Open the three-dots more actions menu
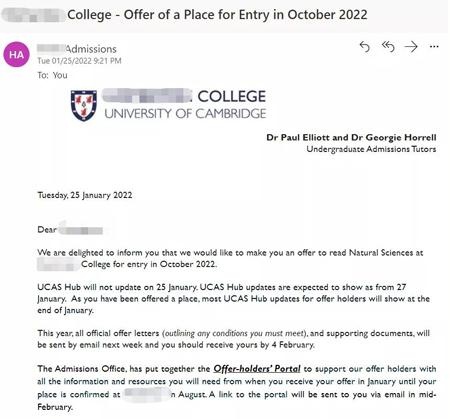This screenshot has height=419, width=450. (x=434, y=47)
